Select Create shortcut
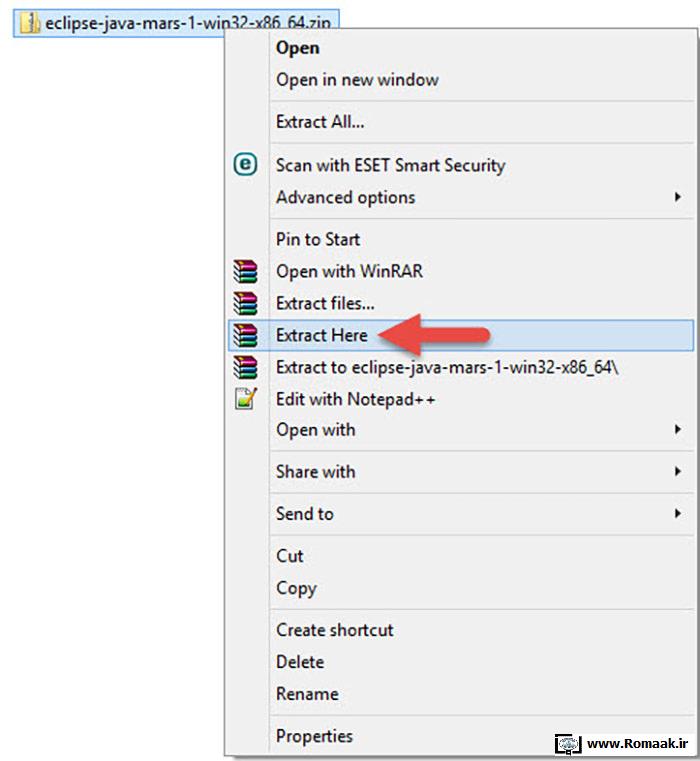Image resolution: width=700 pixels, height=761 pixels. [460, 630]
